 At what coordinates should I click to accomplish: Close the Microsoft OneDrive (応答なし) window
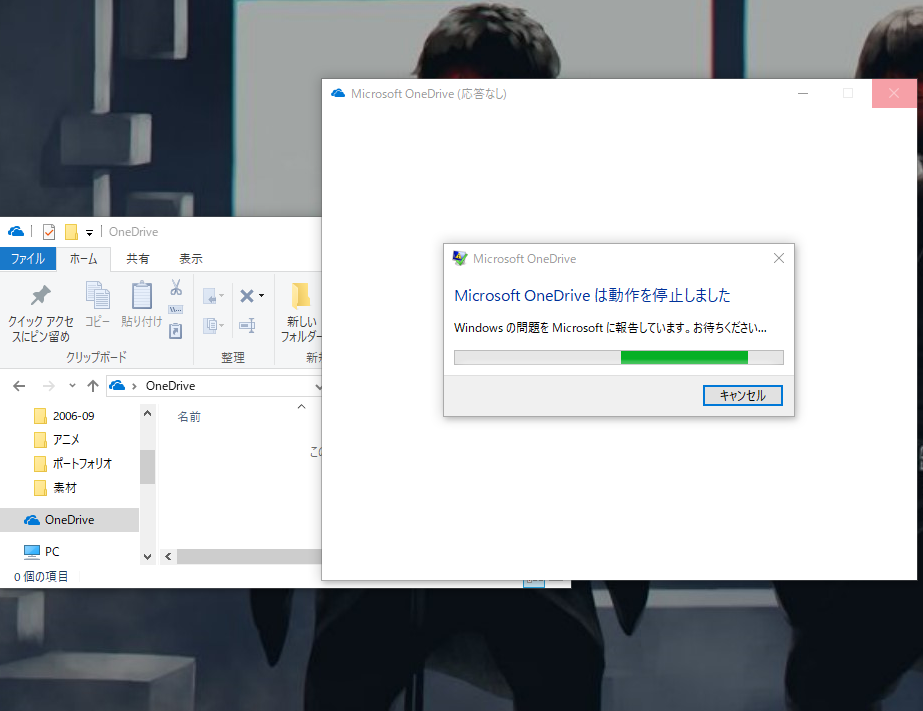(894, 94)
